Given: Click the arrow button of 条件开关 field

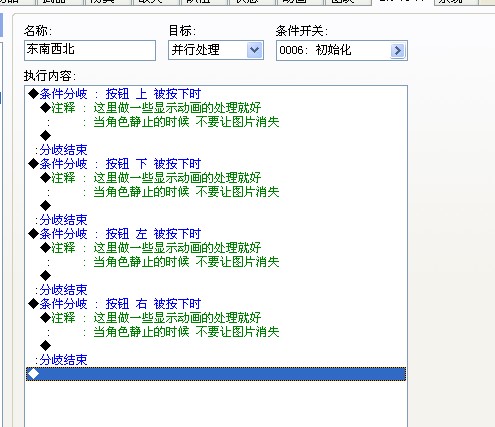Looking at the screenshot, I should click(x=397, y=51).
